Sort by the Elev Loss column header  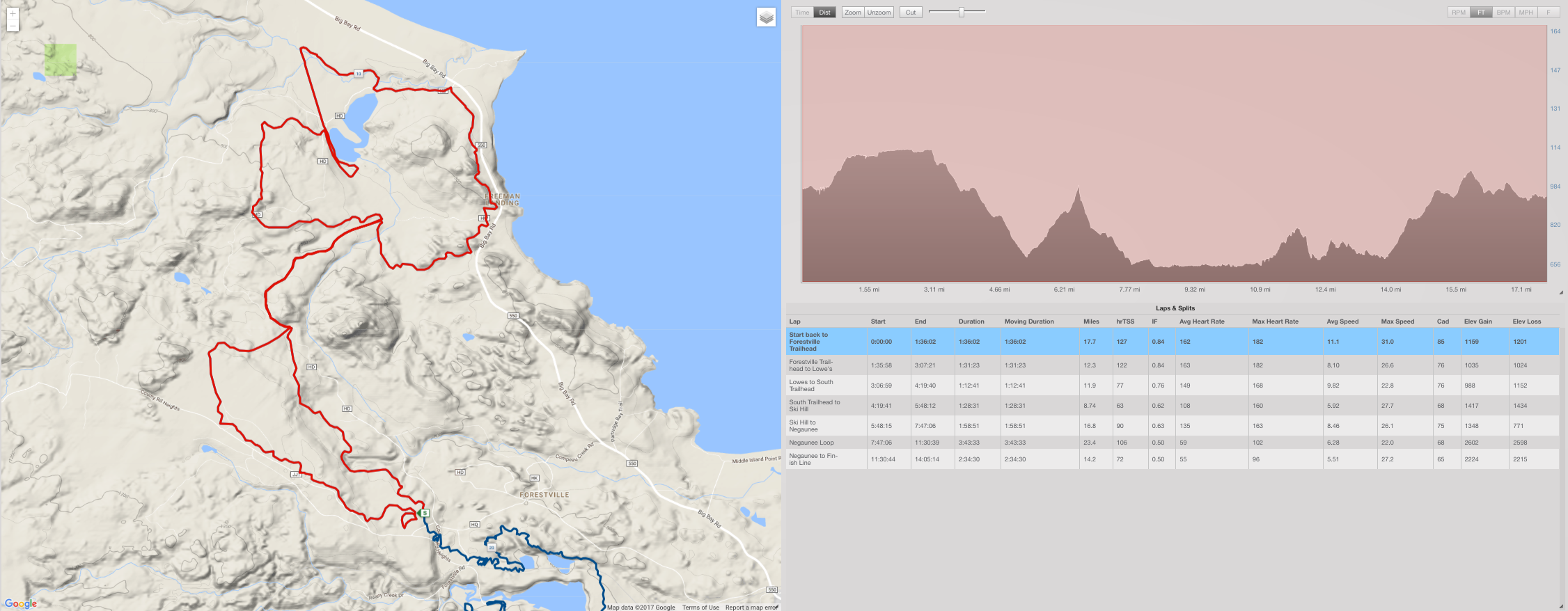1527,322
